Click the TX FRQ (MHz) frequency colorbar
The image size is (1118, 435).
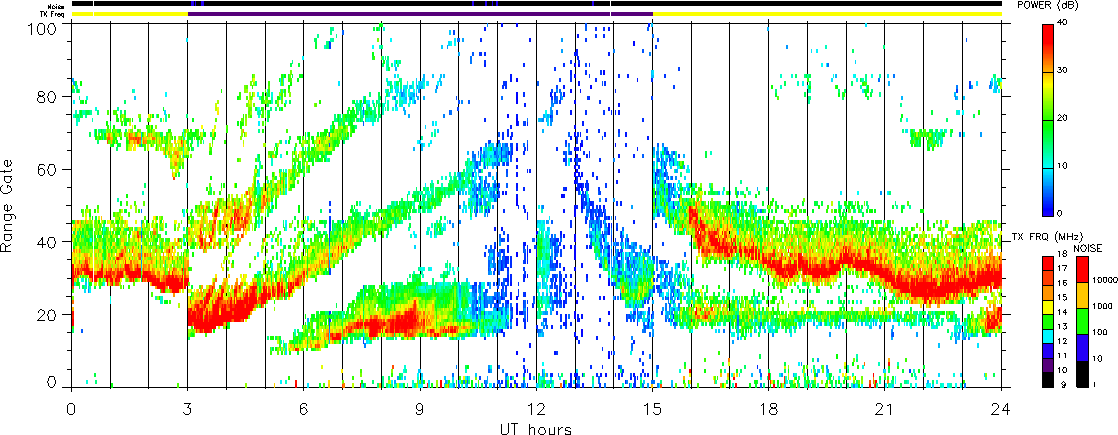pyautogui.click(x=1048, y=320)
